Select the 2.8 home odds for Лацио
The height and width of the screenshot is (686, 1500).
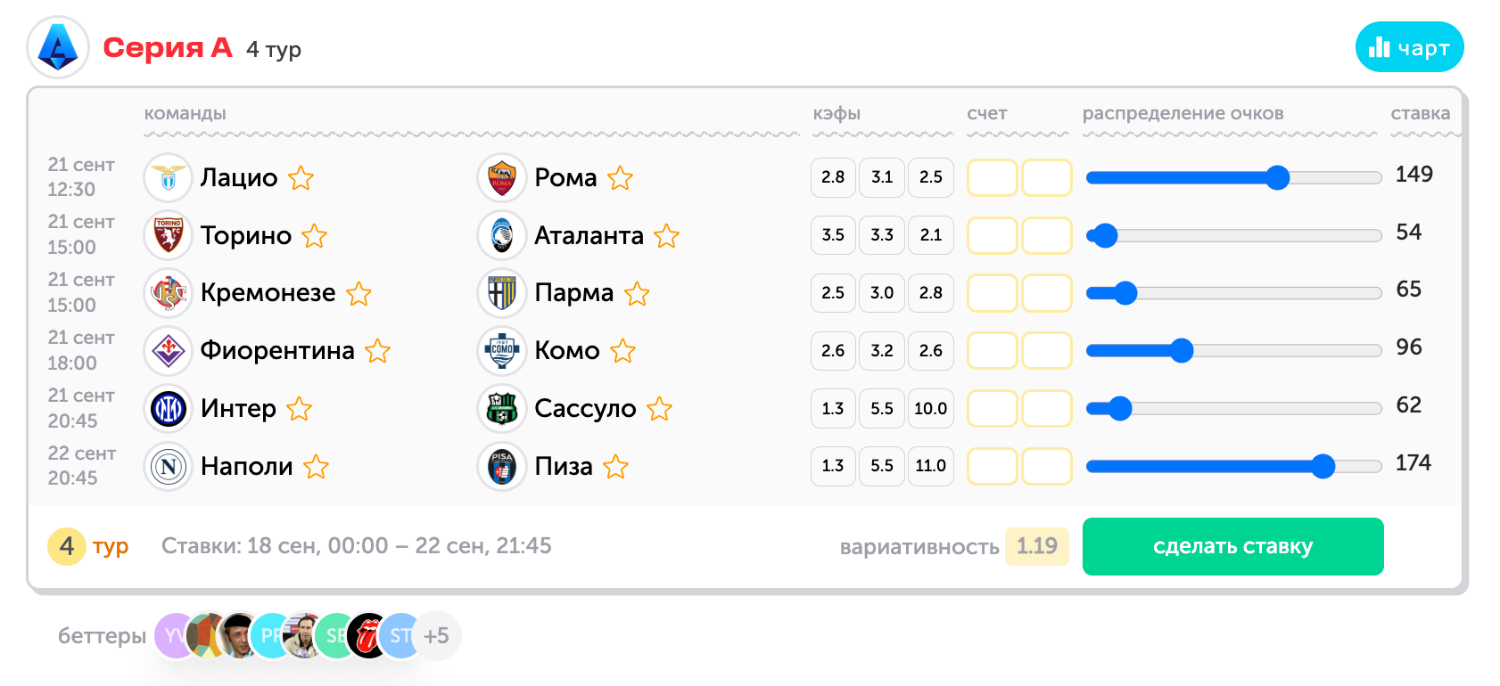click(833, 178)
